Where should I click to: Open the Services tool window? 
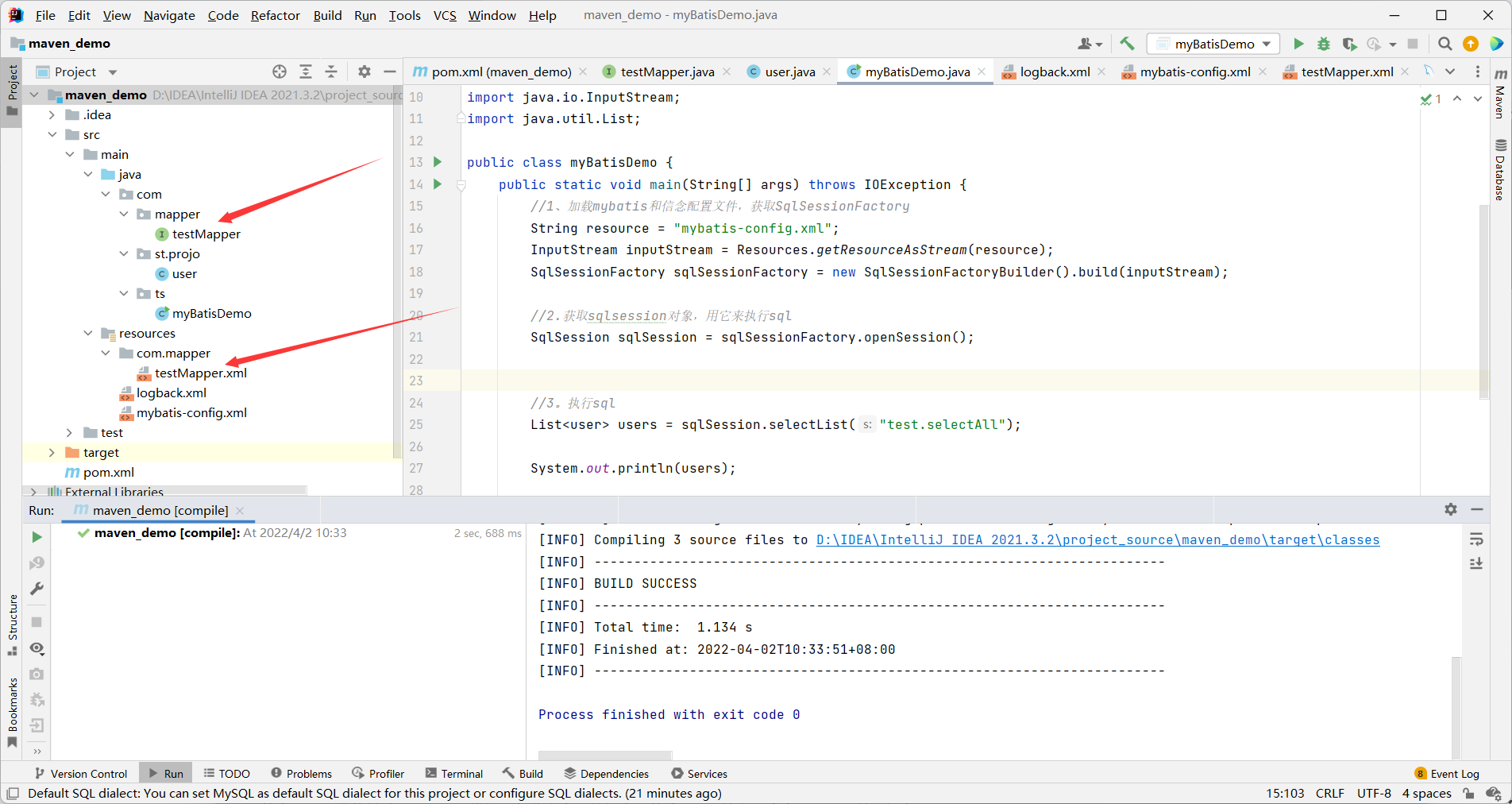click(699, 774)
